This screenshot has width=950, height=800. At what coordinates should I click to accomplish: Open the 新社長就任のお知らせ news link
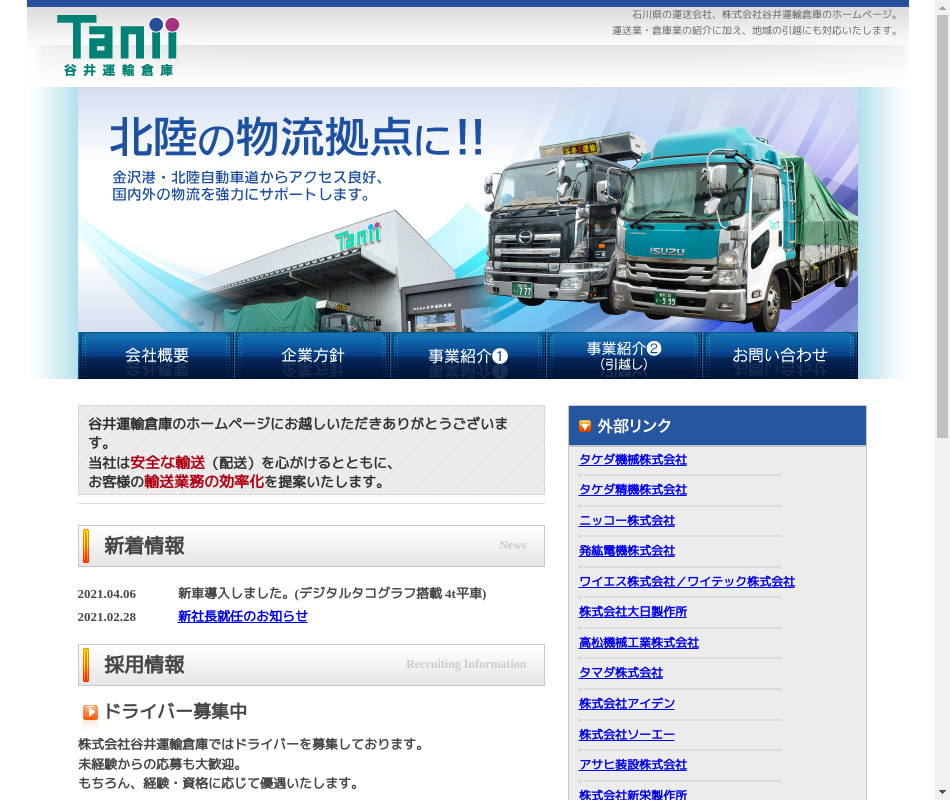coord(242,617)
